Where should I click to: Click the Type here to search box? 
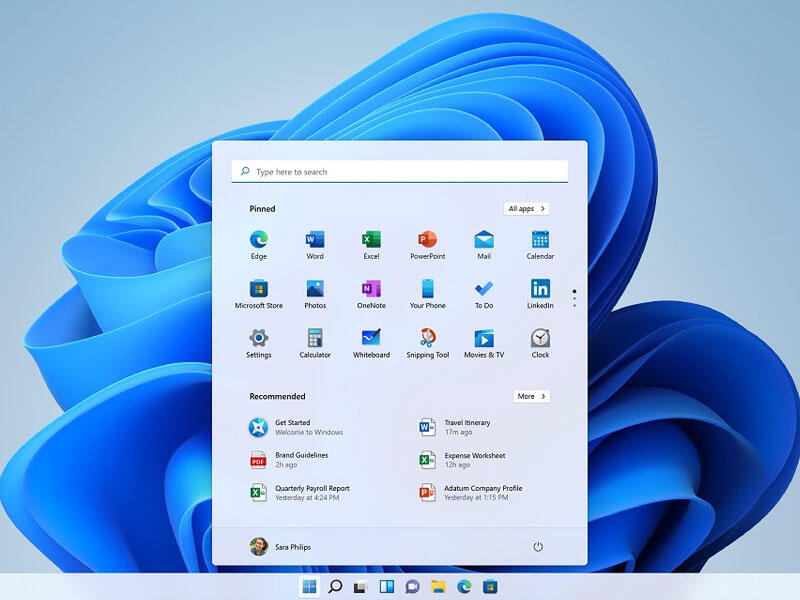399,172
